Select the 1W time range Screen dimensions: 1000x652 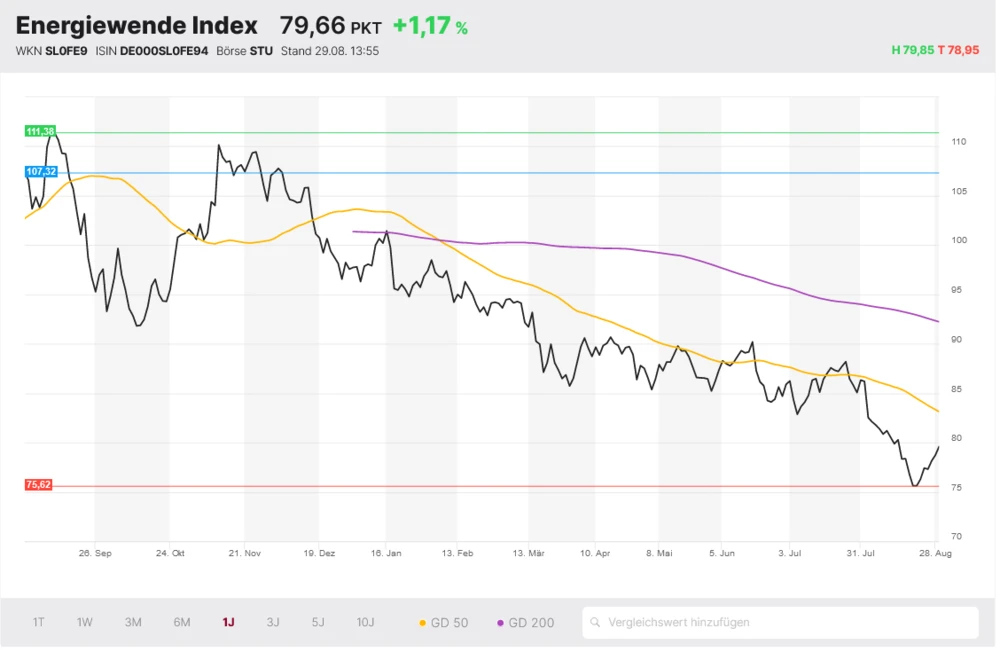(x=85, y=622)
